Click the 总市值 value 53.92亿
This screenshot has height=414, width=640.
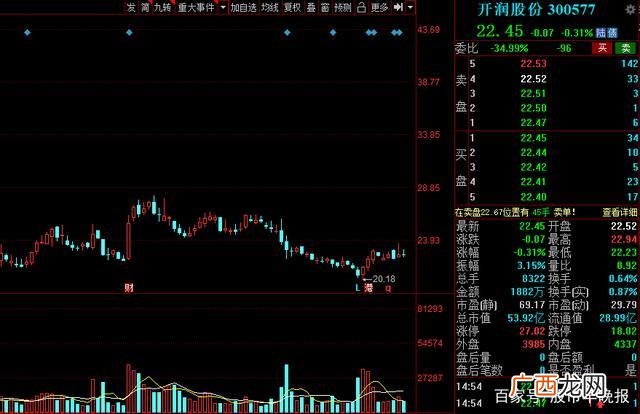(526, 318)
